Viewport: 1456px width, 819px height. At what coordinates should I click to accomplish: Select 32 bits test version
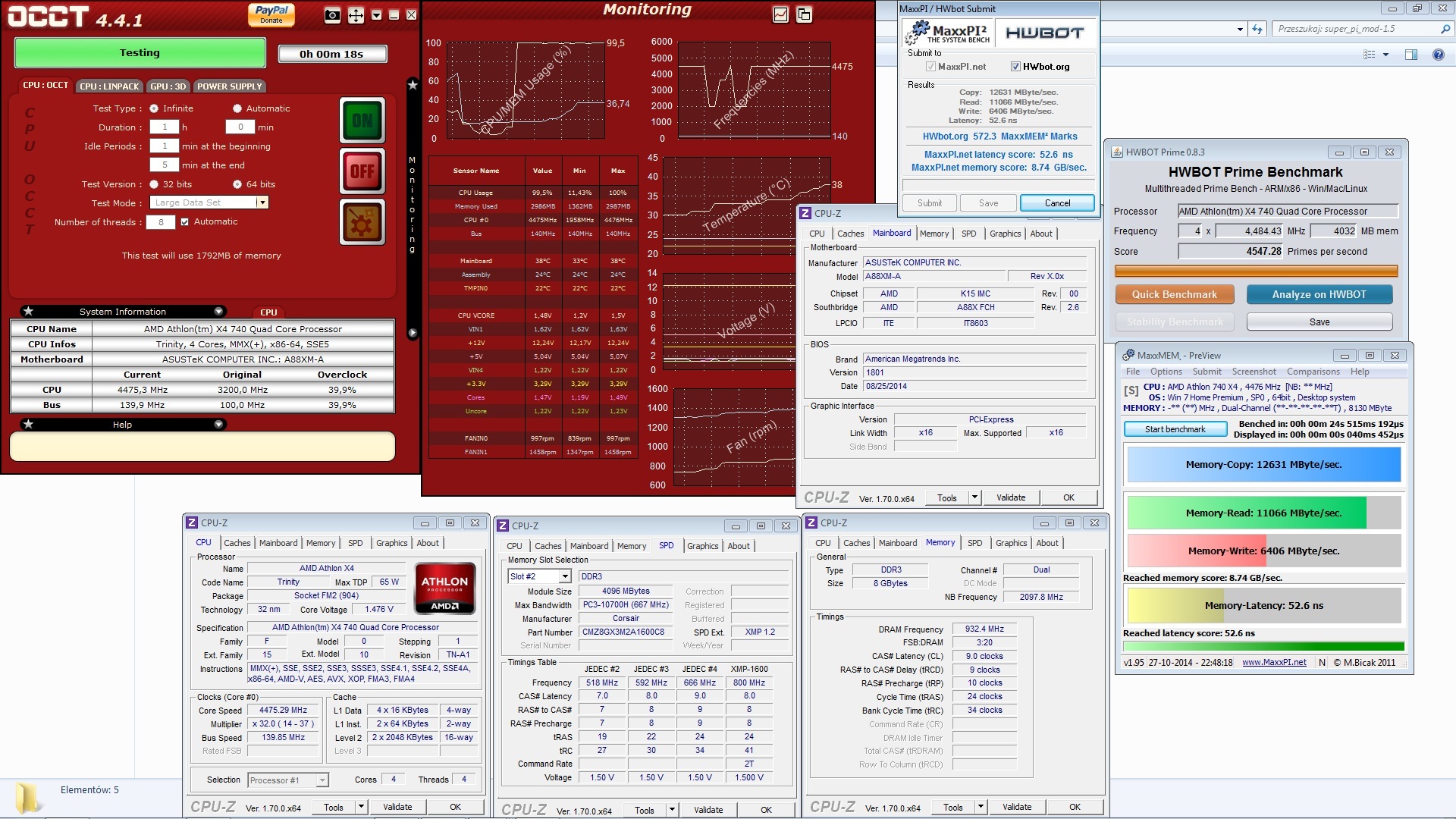154,184
